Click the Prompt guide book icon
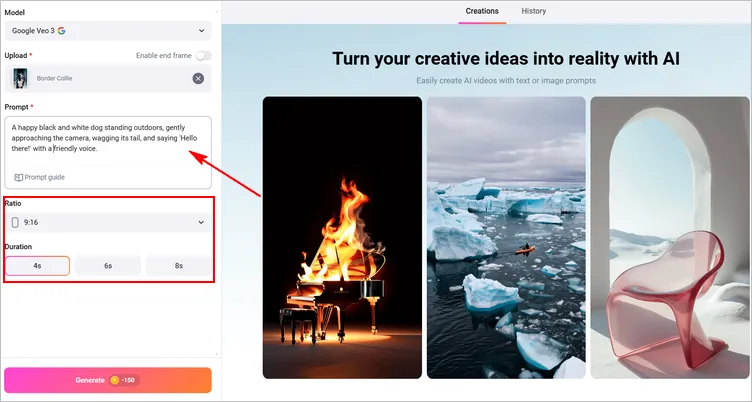The image size is (752, 402). [x=18, y=177]
